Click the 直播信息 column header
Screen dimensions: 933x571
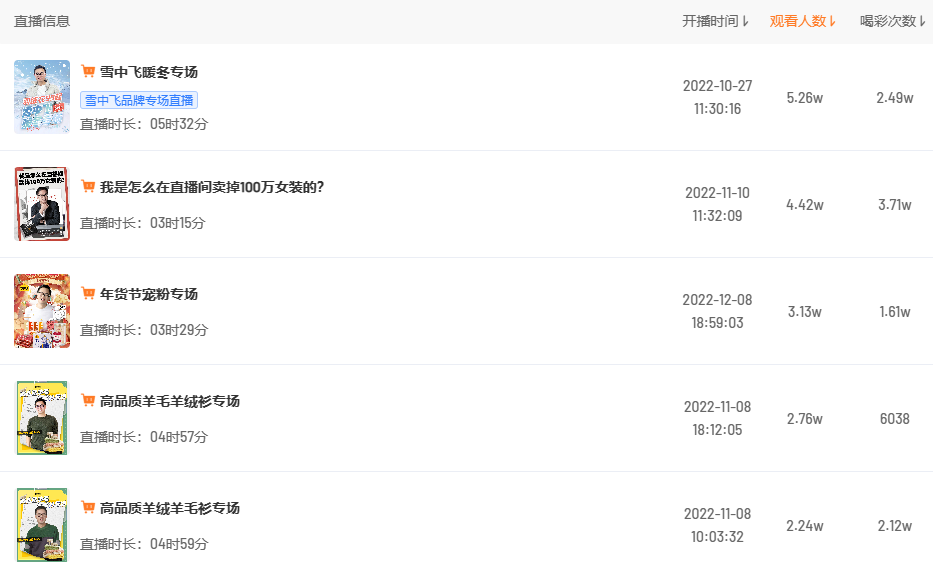pyautogui.click(x=42, y=21)
